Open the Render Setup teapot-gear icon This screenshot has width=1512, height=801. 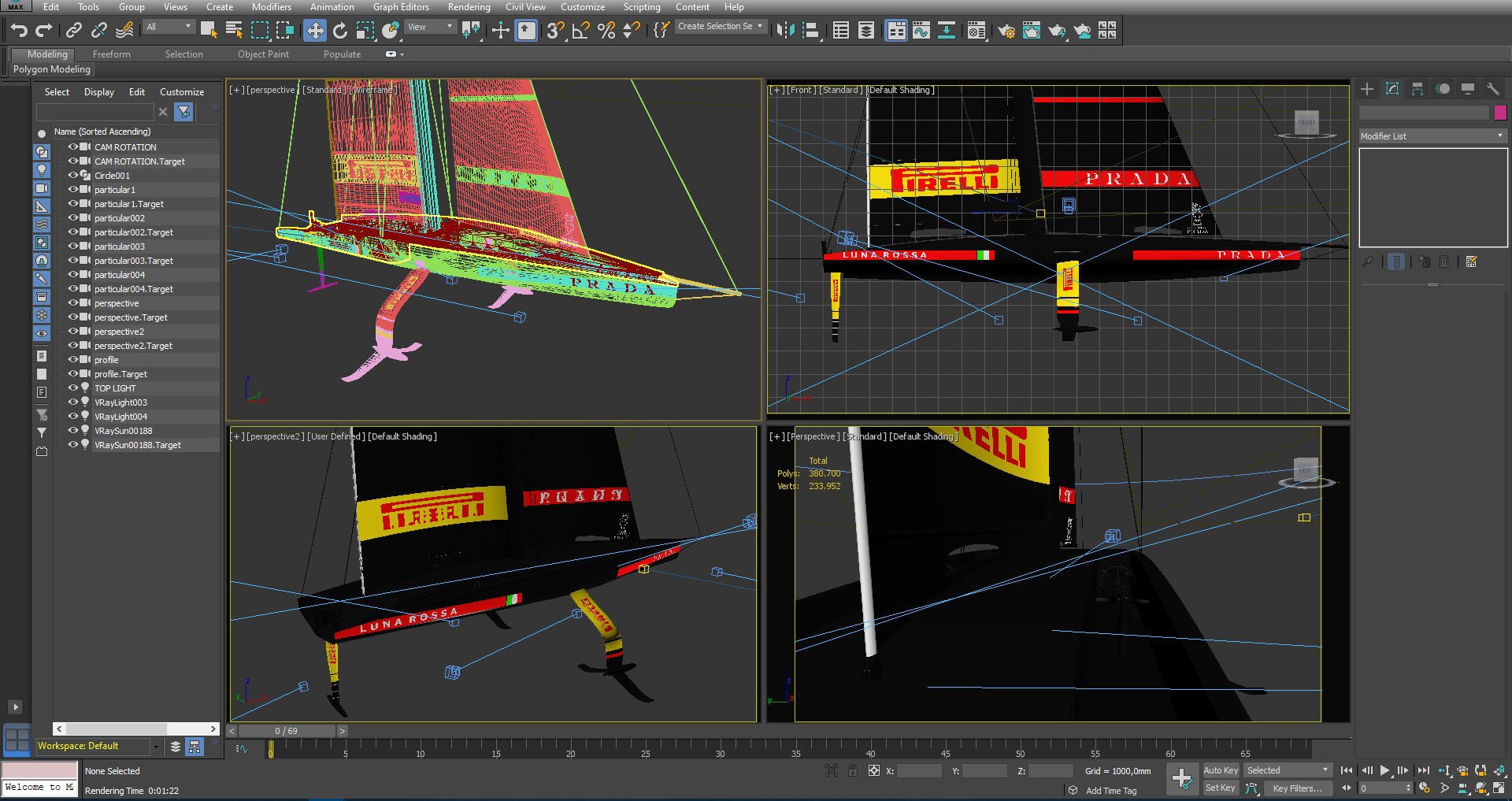click(x=1006, y=31)
